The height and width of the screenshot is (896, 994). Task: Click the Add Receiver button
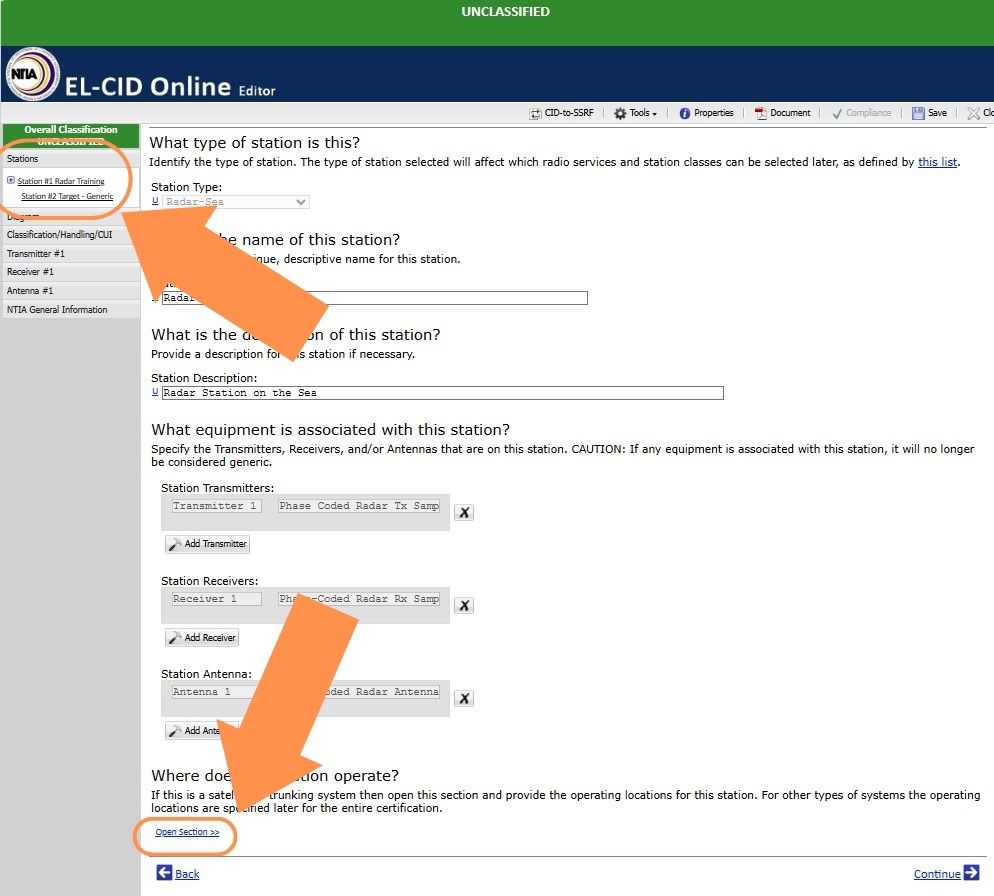click(x=202, y=637)
